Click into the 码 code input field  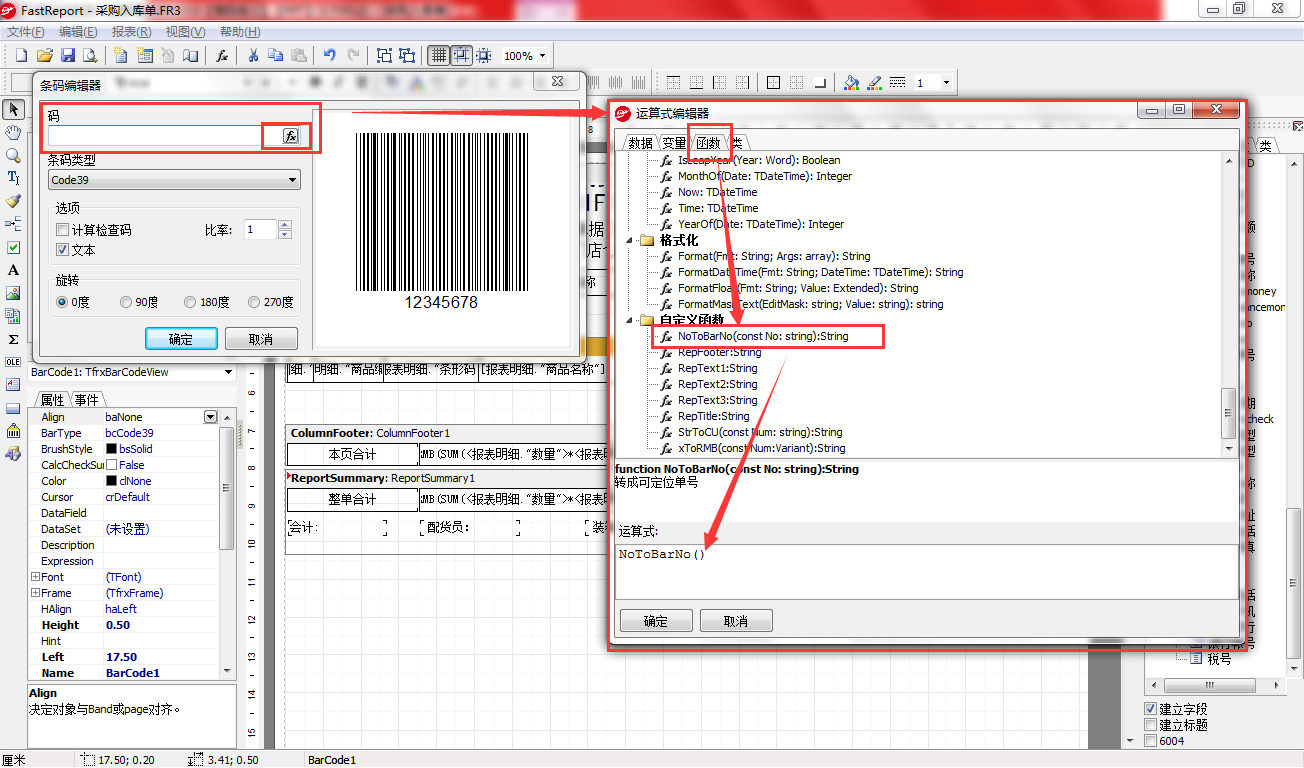click(164, 136)
